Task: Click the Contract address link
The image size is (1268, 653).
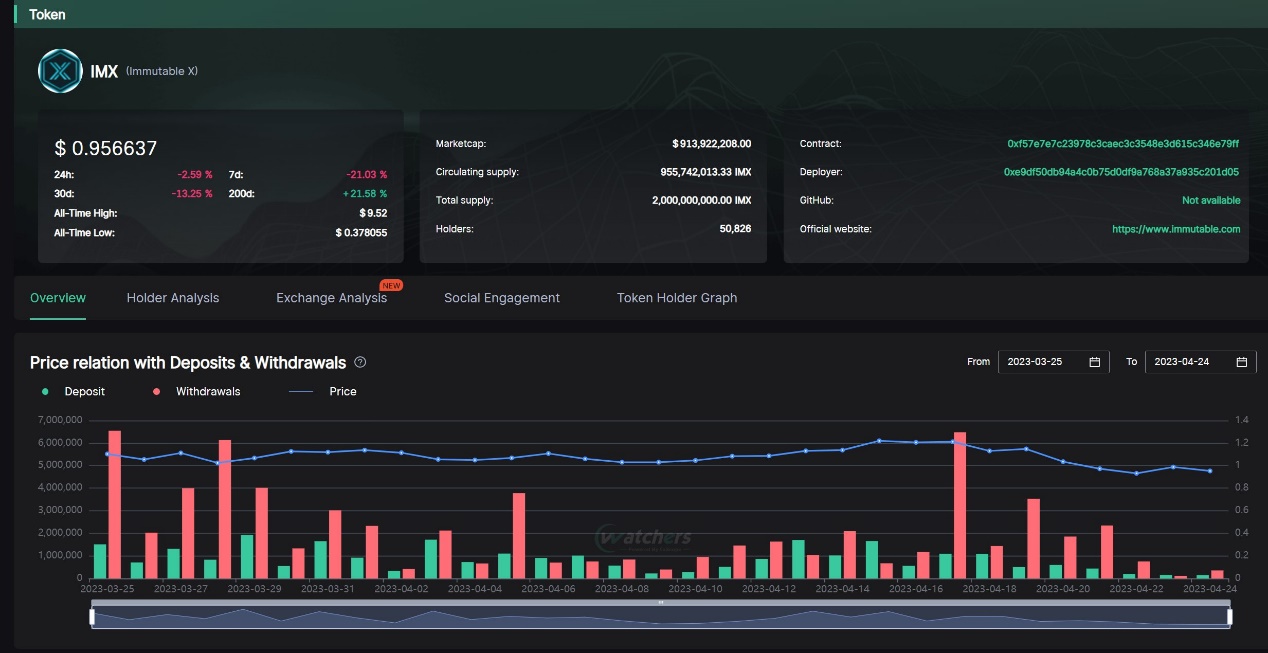Action: coord(1123,144)
